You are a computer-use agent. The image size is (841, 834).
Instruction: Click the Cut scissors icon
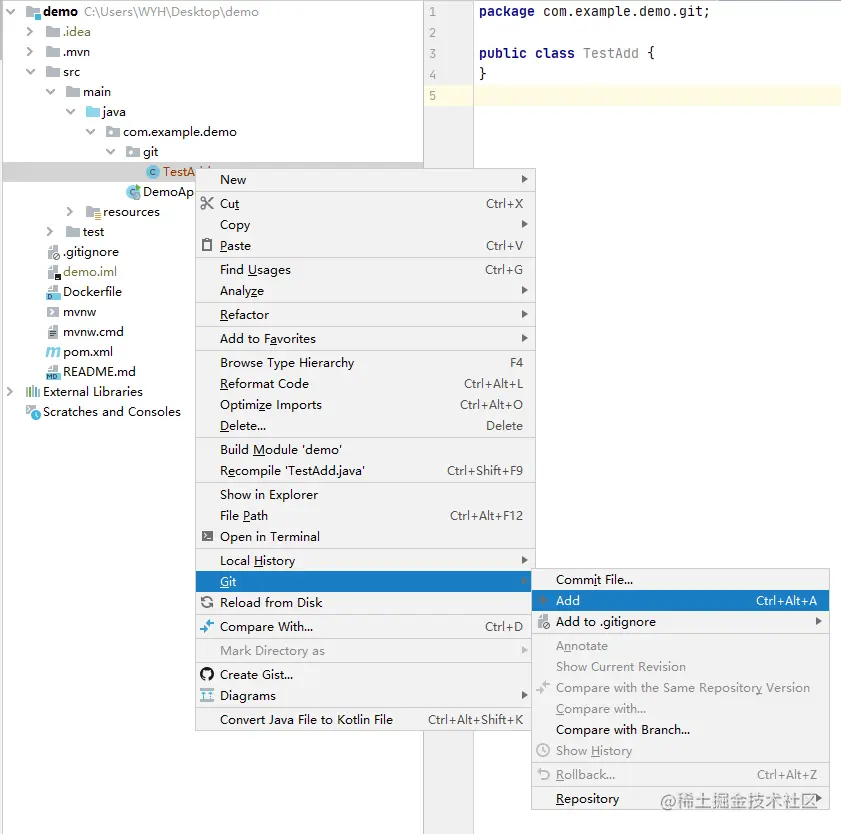(x=207, y=203)
